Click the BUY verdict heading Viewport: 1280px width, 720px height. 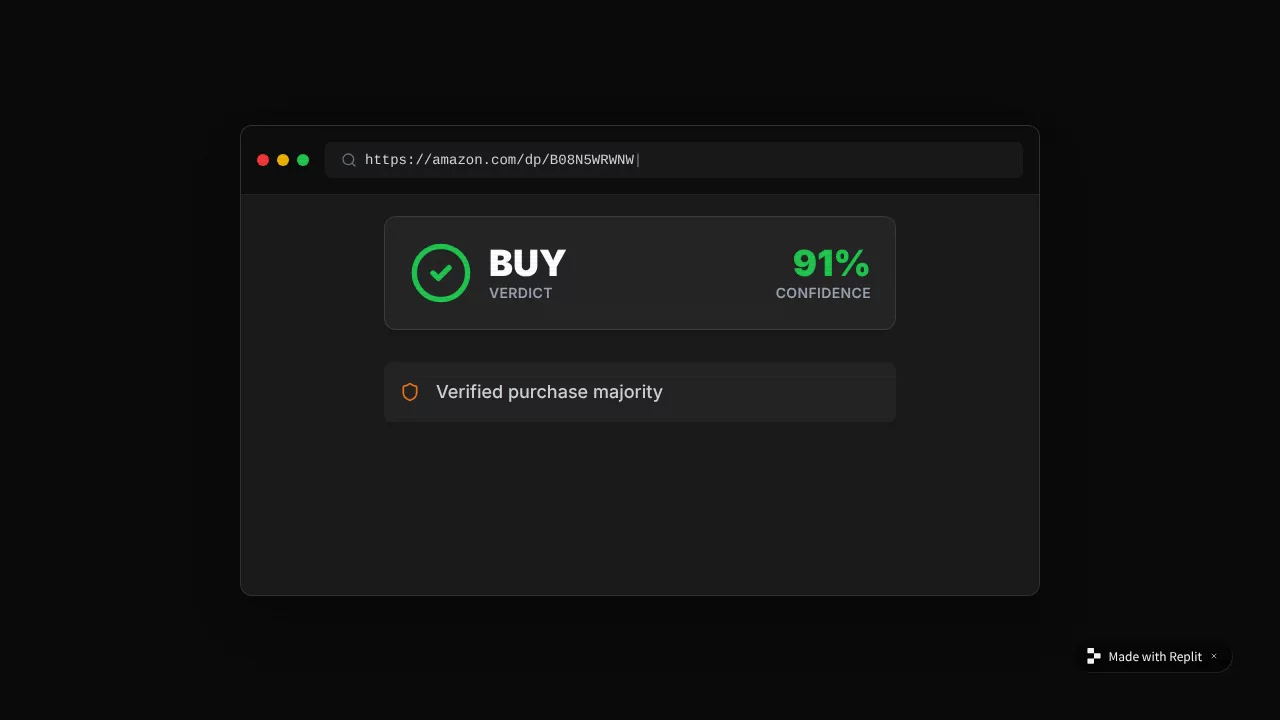(x=527, y=263)
